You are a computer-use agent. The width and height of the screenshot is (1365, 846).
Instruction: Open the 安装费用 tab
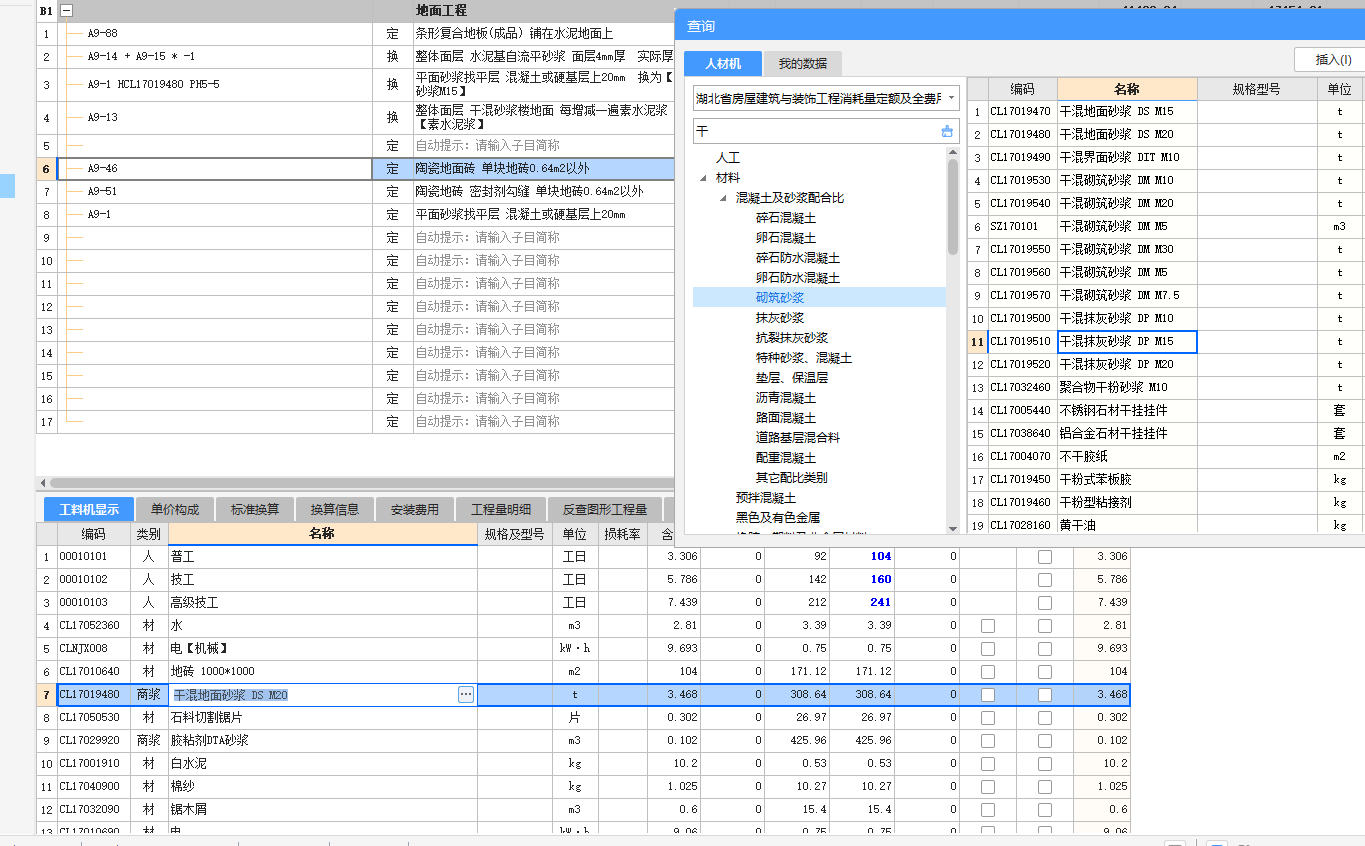coord(415,509)
